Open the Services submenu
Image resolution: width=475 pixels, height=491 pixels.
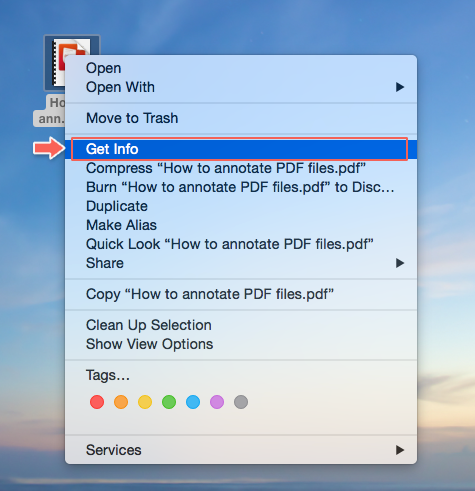(x=241, y=450)
